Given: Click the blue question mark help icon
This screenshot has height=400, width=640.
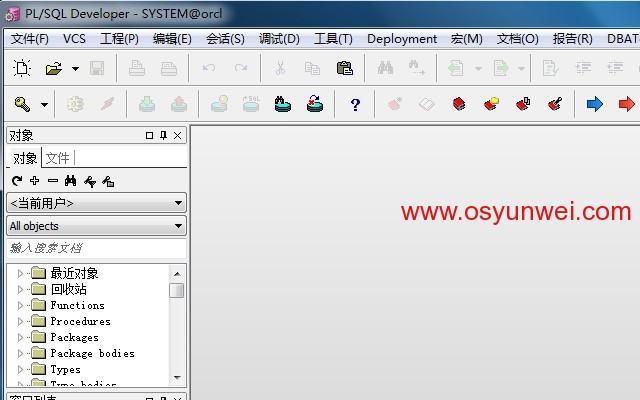Looking at the screenshot, I should tap(355, 104).
